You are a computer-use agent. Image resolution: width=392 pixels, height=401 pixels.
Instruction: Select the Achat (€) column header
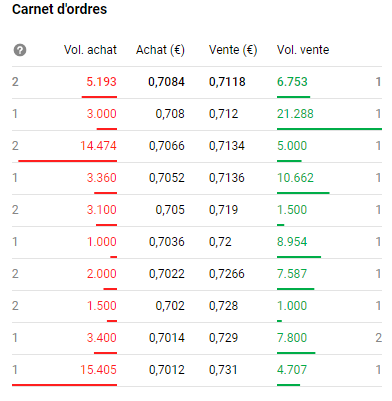coord(160,50)
